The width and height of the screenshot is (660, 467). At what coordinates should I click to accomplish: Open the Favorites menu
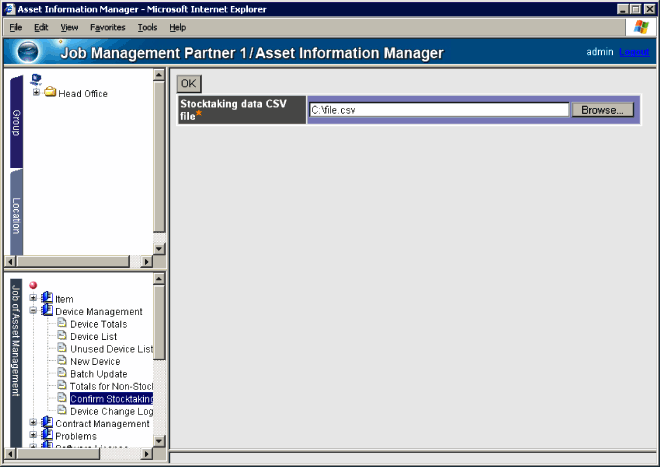pos(108,27)
